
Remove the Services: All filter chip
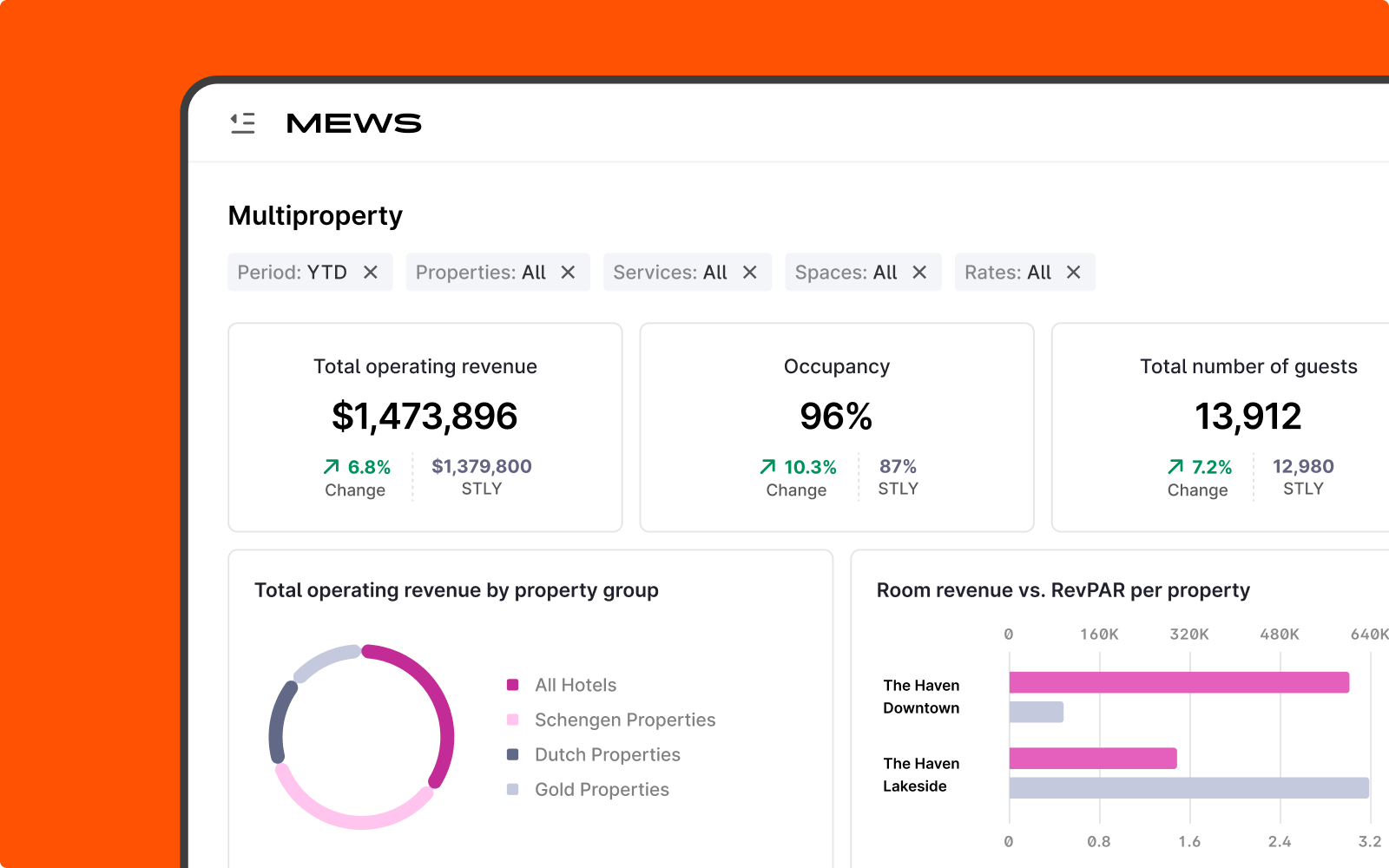[x=750, y=273]
